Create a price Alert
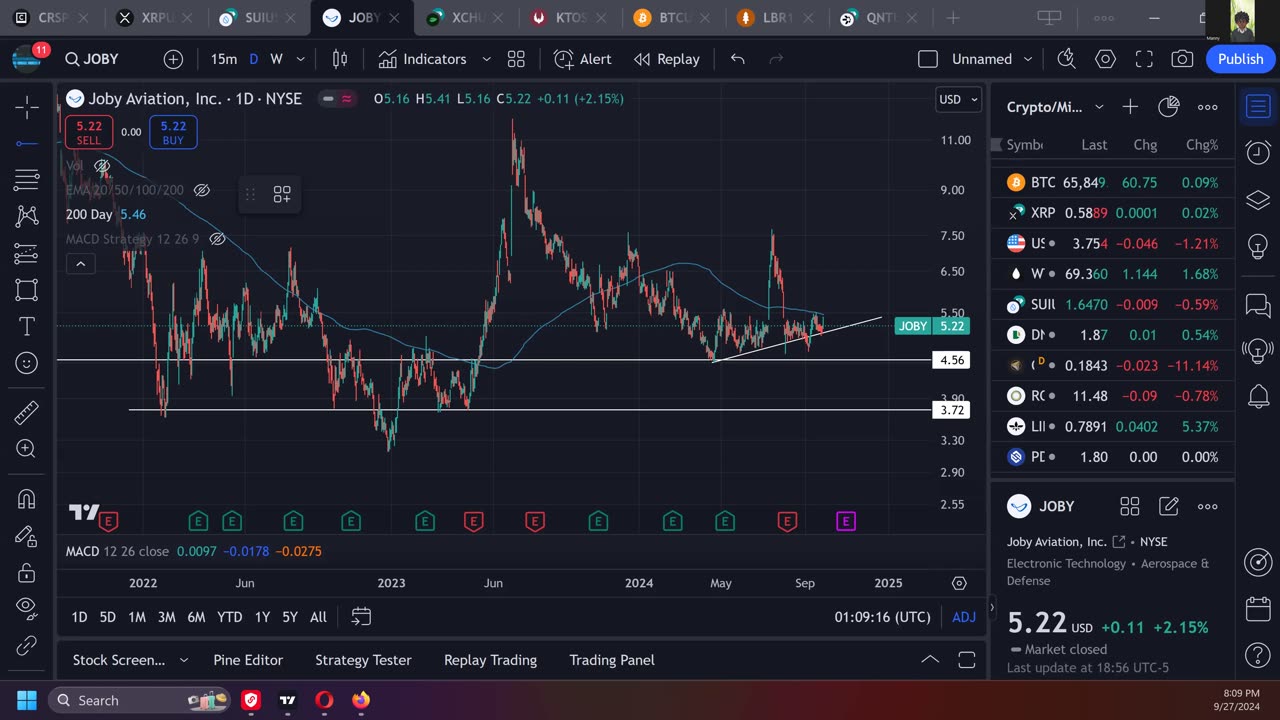This screenshot has height=720, width=1280. [x=583, y=59]
